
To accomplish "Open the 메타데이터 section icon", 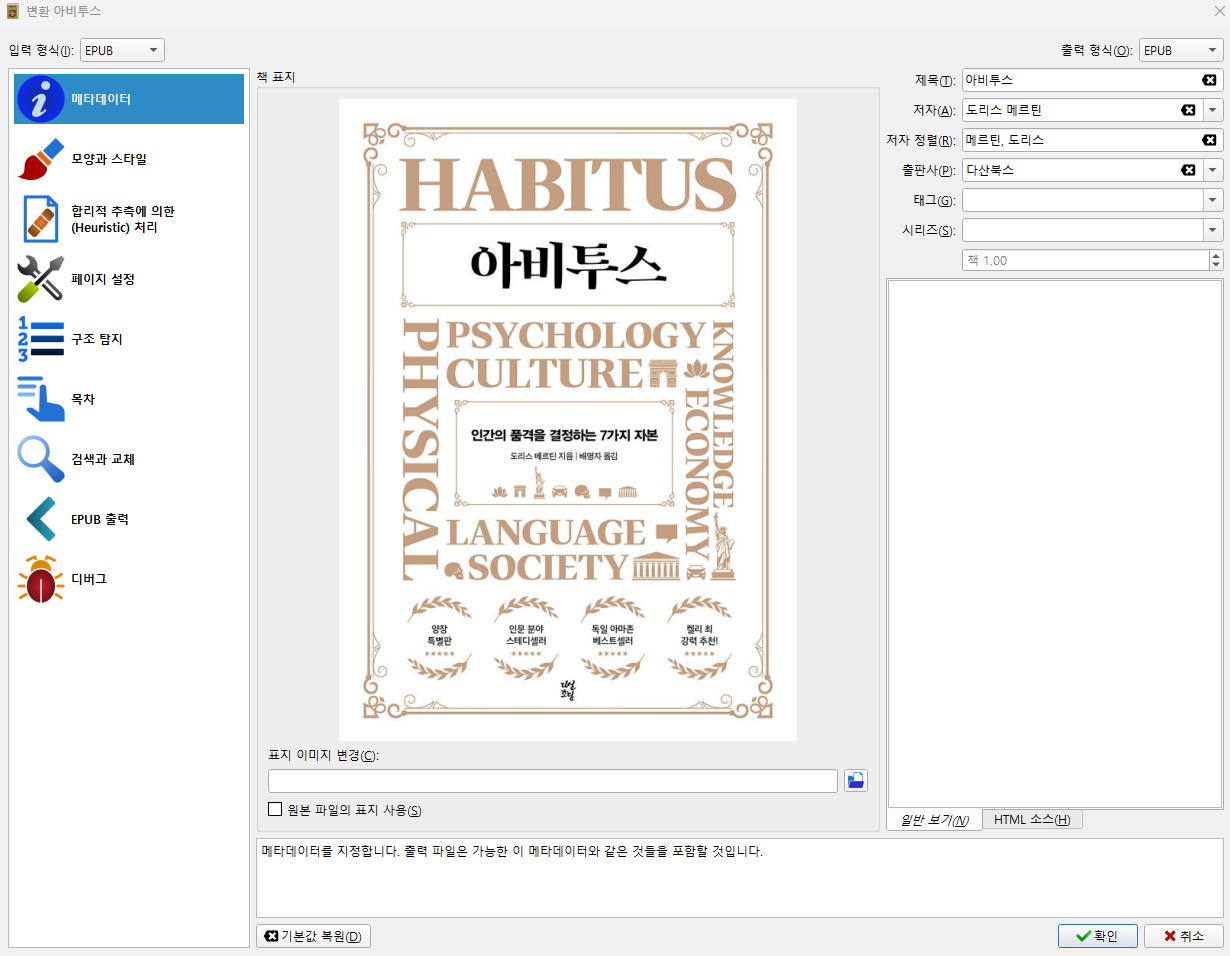I will click(42, 99).
